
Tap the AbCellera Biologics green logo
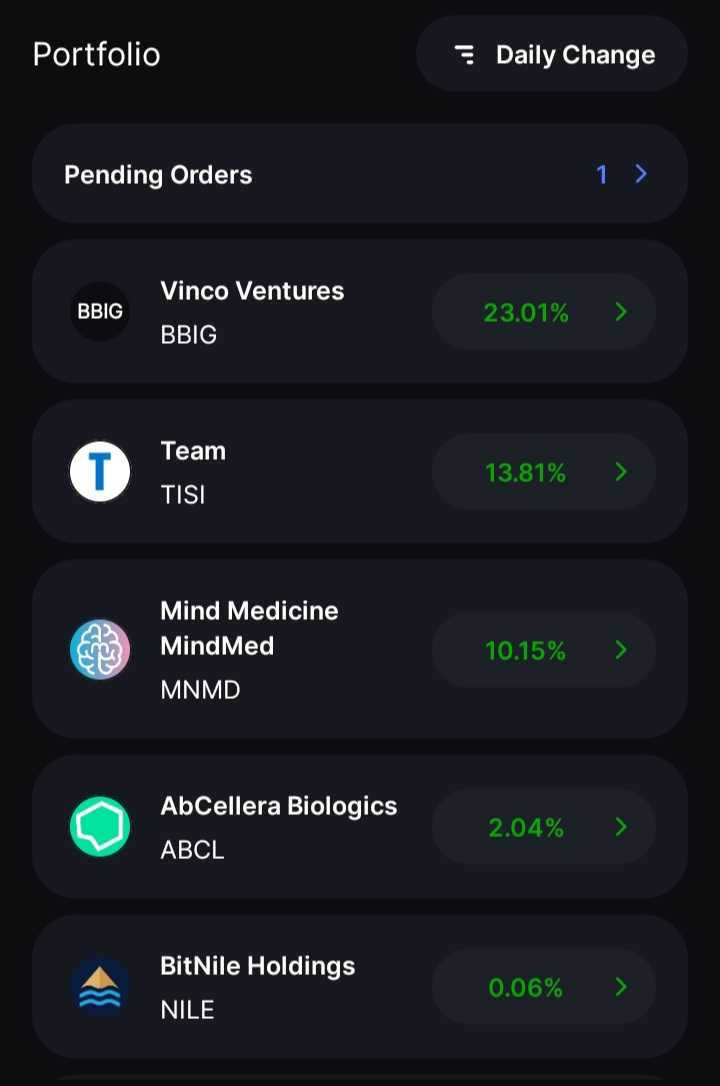point(100,827)
